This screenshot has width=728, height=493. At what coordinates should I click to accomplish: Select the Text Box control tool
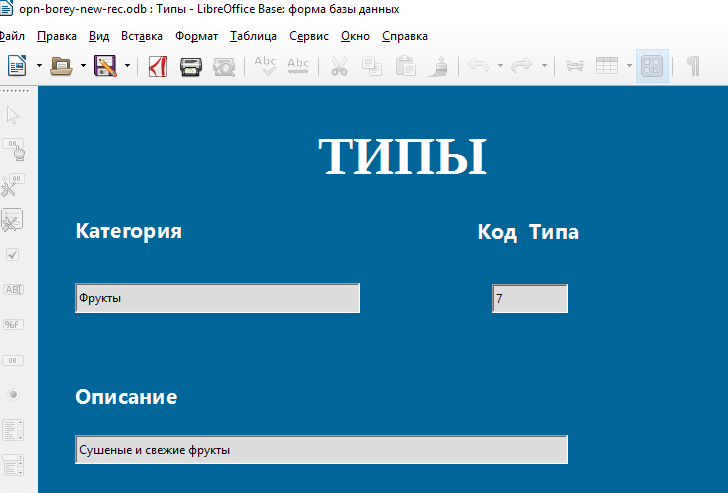[13, 289]
